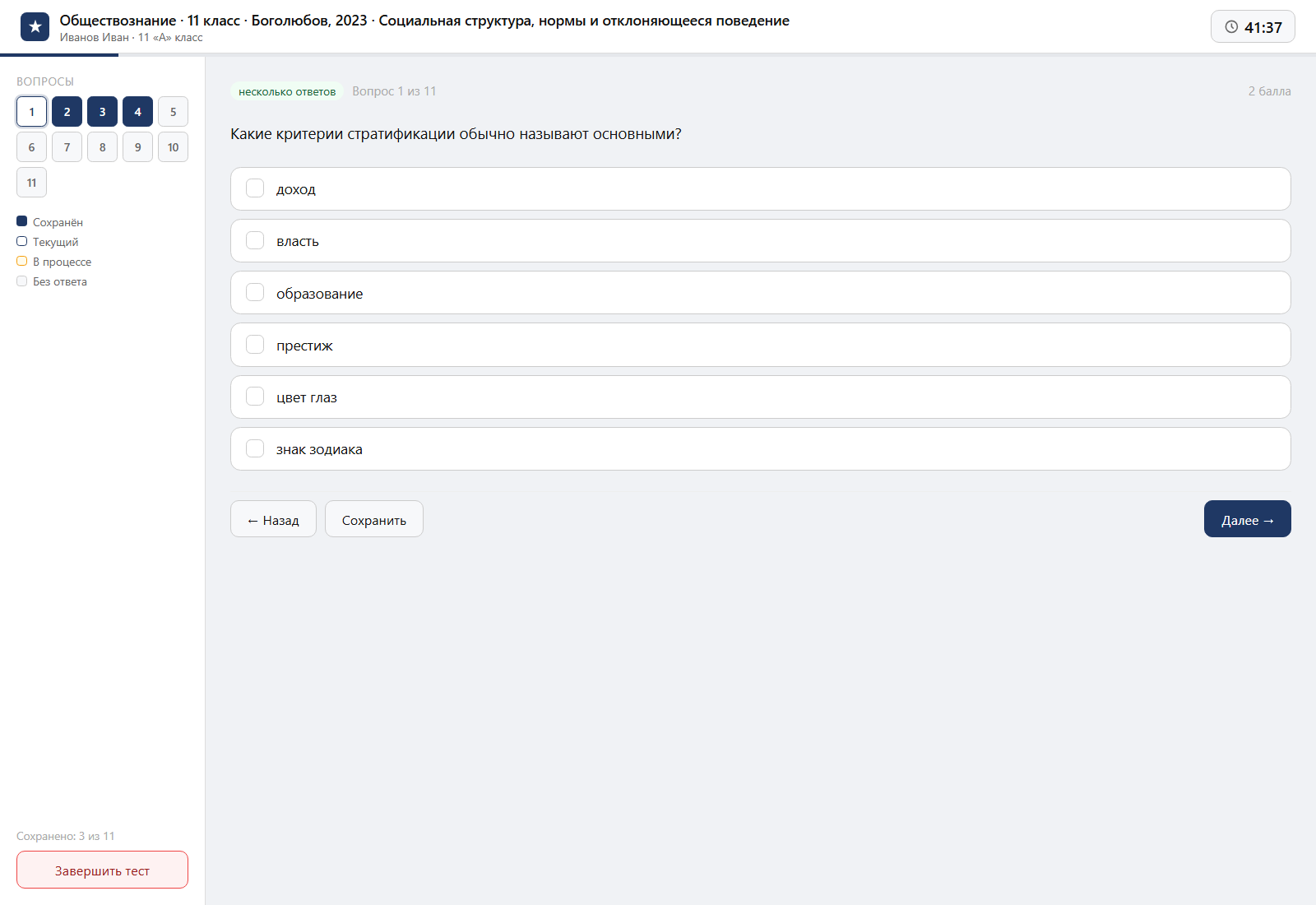Check the «доход» answer checkbox

255,188
